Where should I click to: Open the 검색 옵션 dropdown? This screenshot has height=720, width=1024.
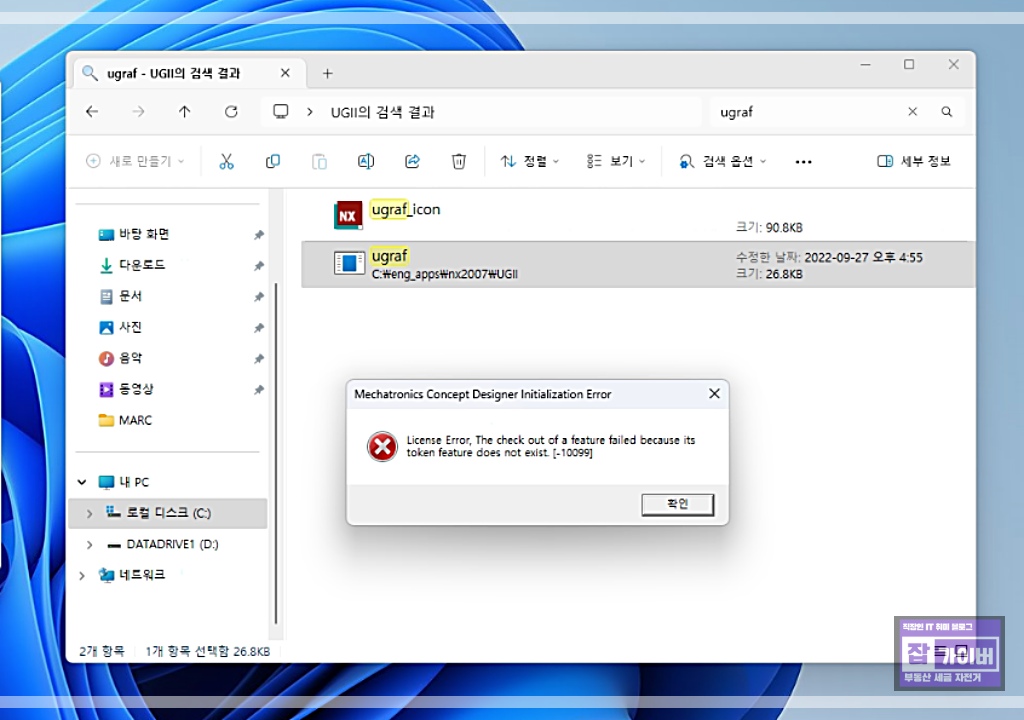[x=722, y=161]
